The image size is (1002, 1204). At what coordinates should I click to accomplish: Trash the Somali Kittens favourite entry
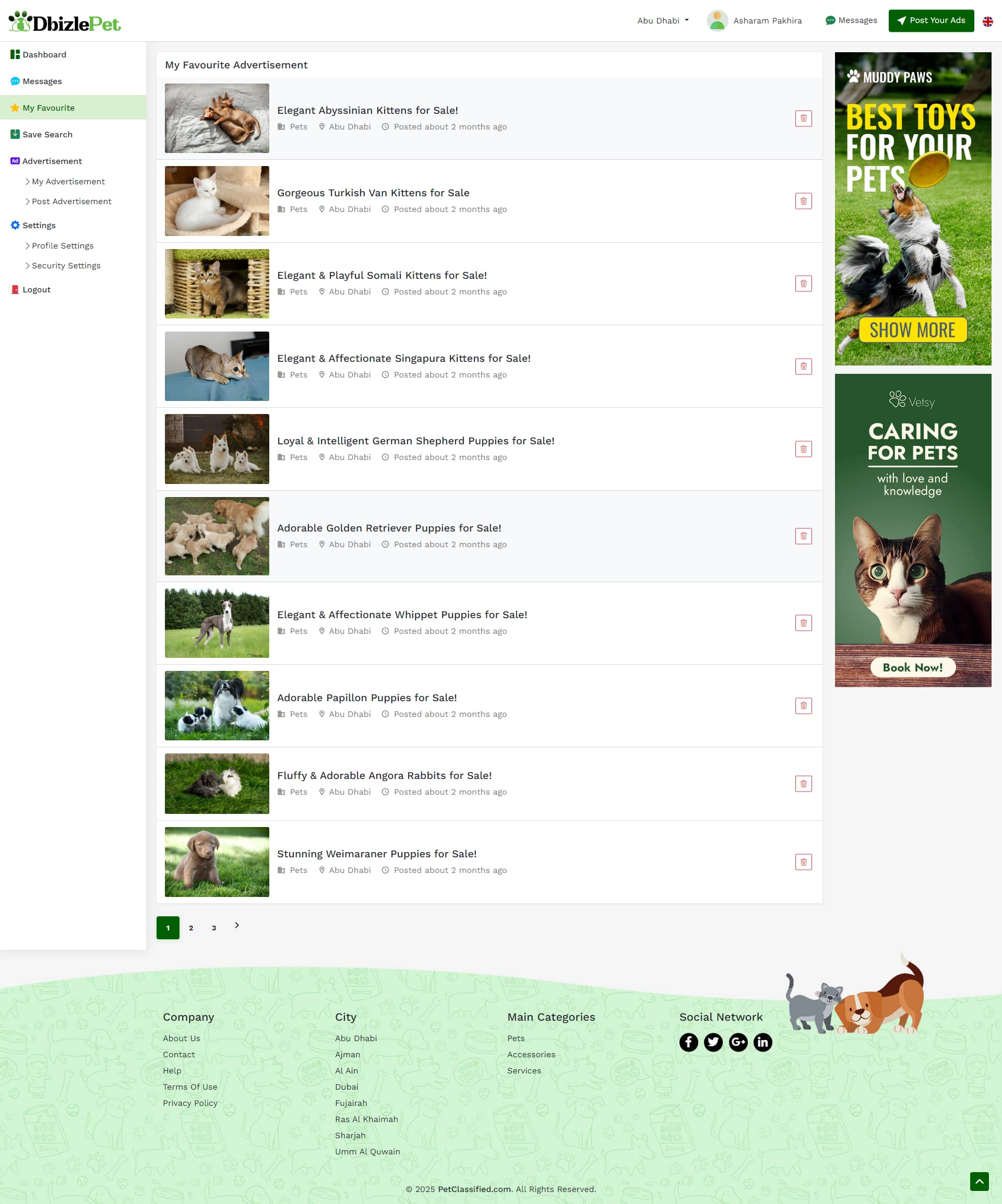[803, 283]
